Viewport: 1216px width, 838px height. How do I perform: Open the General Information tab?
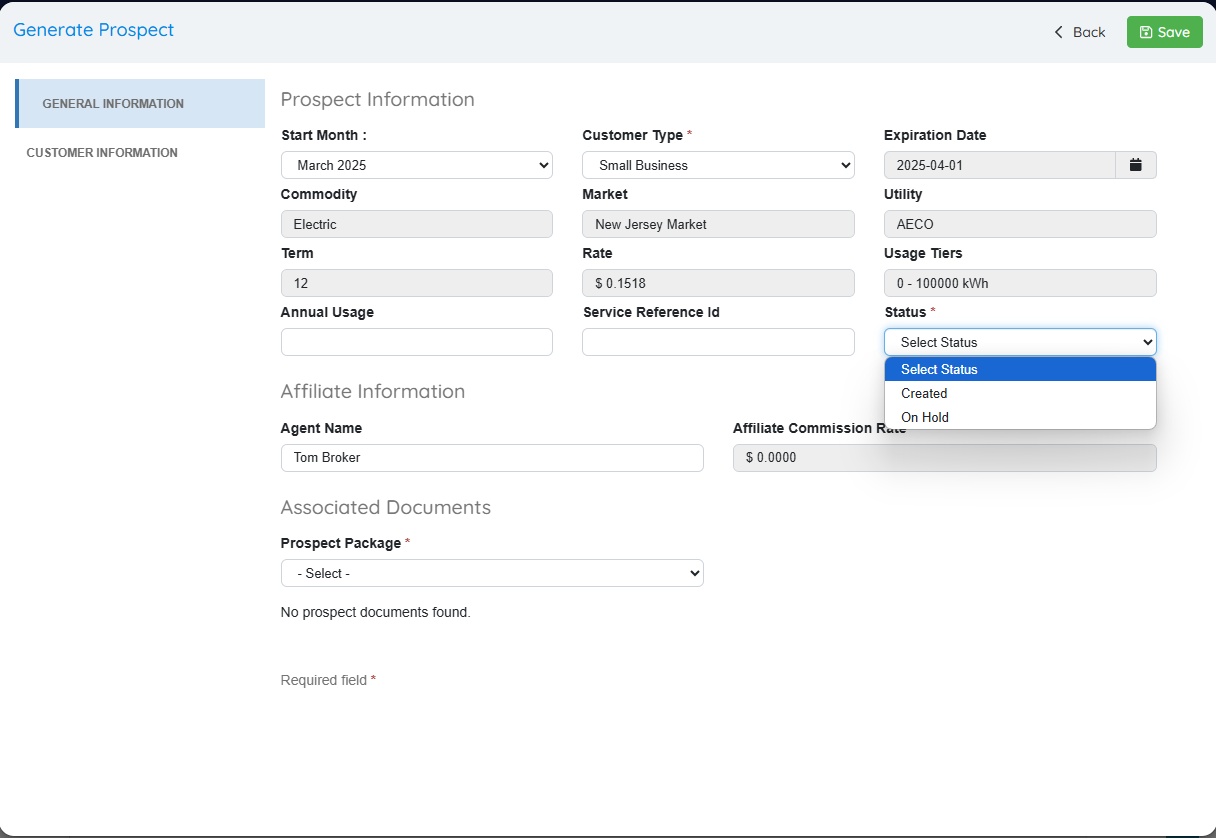point(140,104)
